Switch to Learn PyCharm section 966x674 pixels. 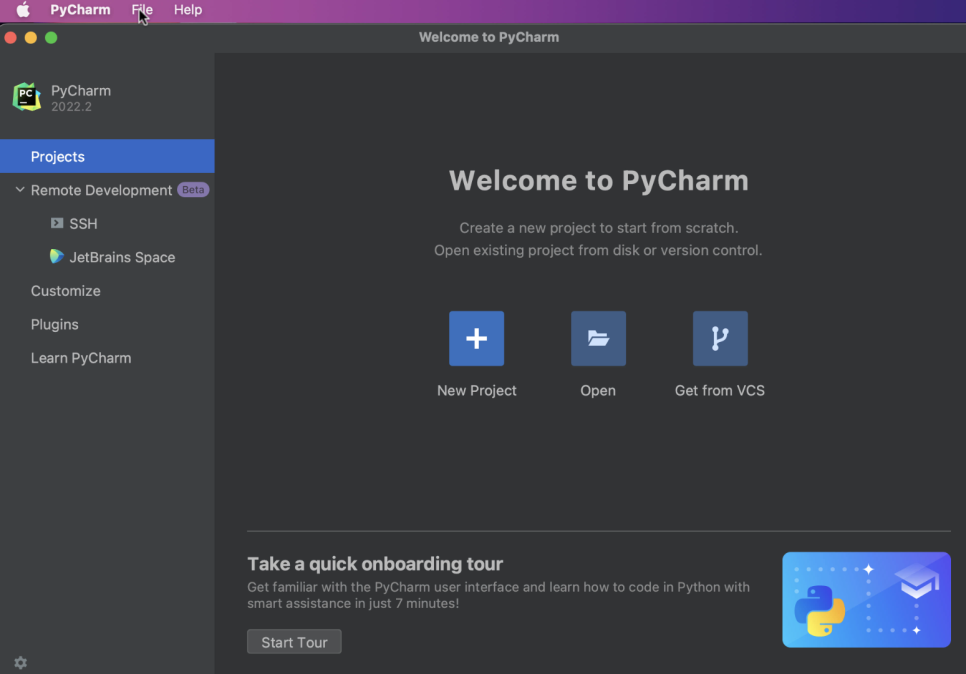81,358
